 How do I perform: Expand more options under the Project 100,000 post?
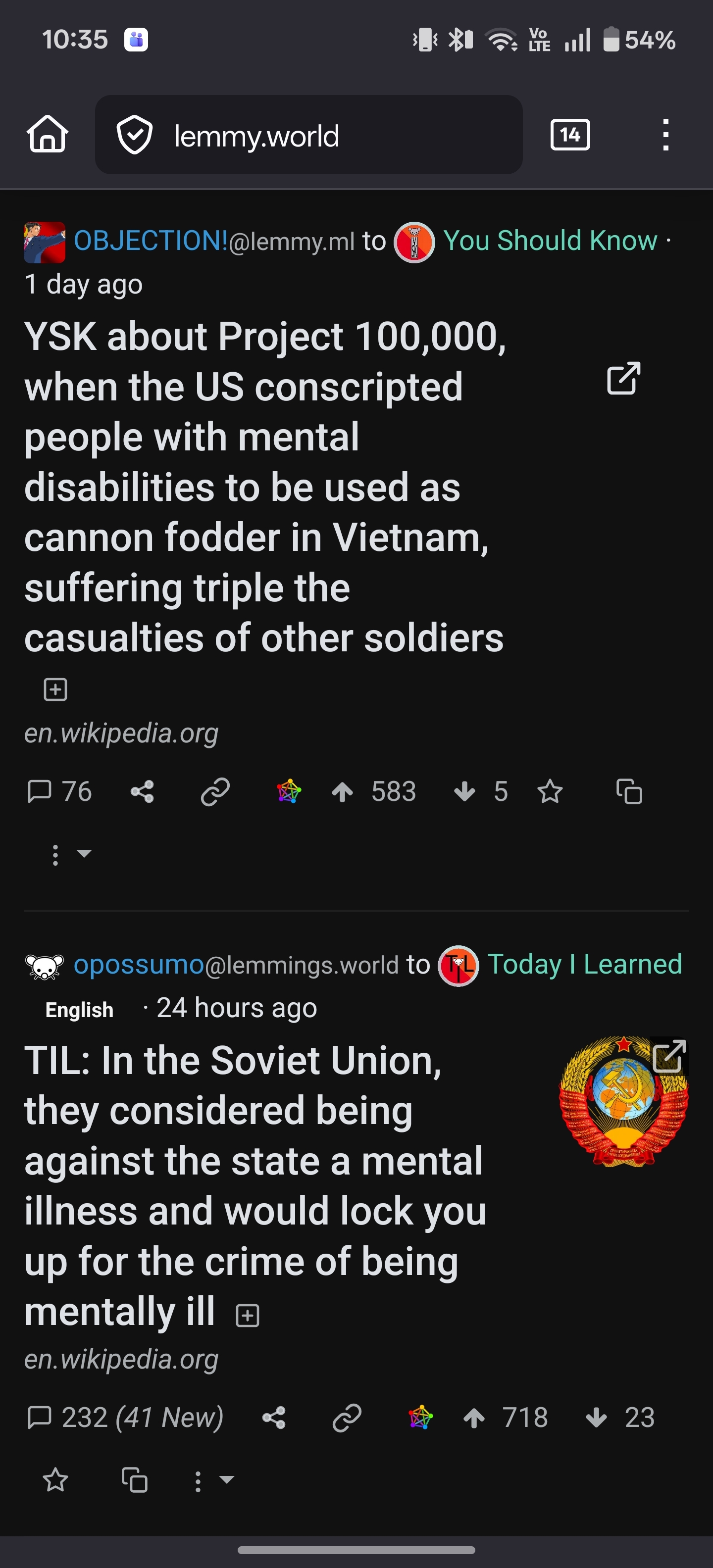[70, 854]
